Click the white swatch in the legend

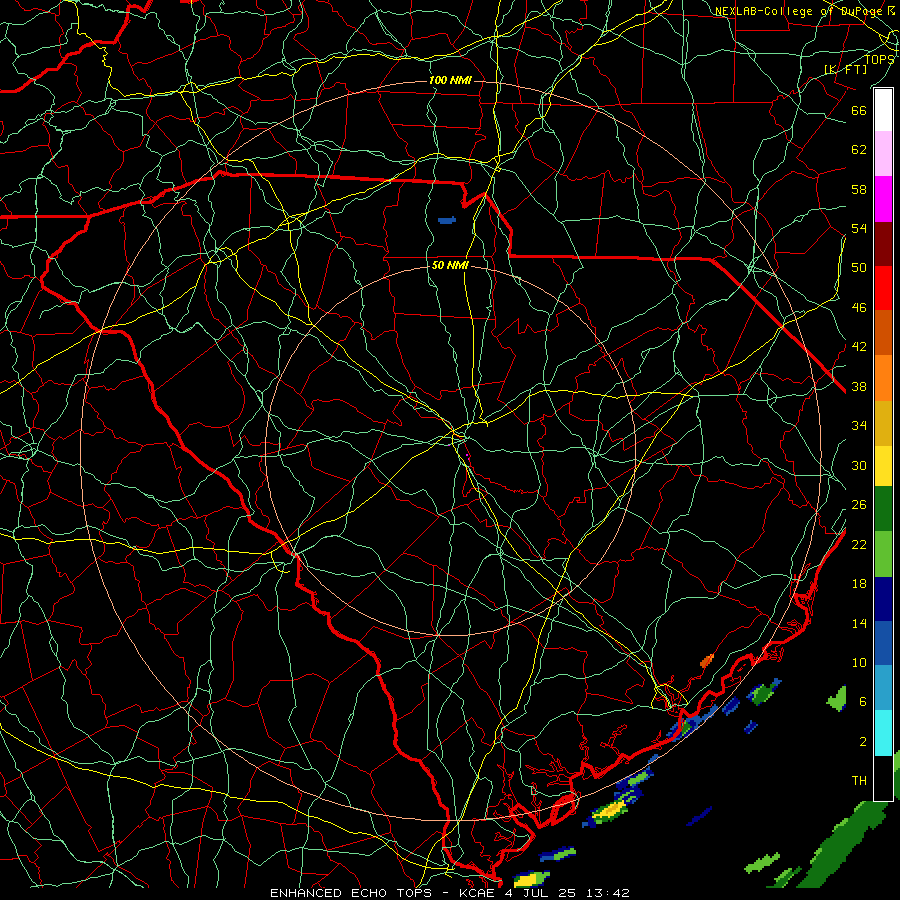[883, 110]
